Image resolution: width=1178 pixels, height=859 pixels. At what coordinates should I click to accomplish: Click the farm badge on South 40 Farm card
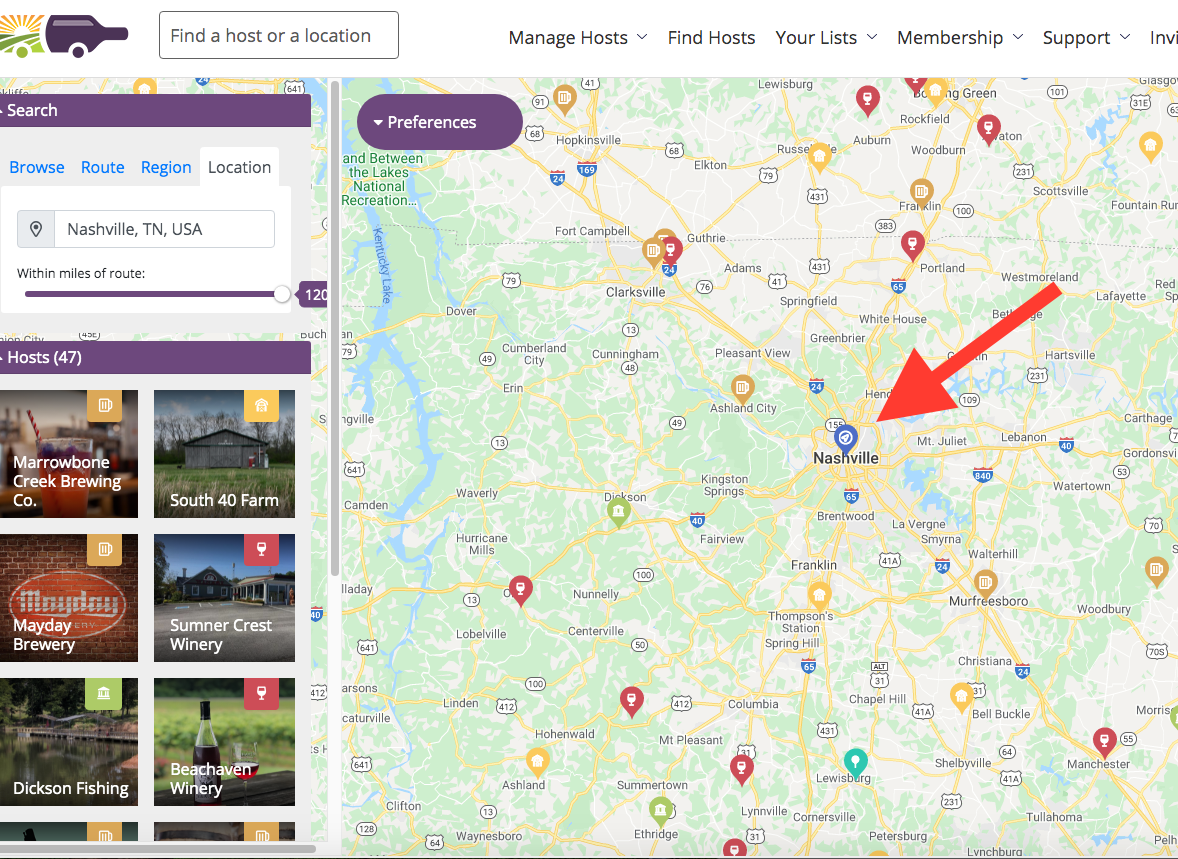point(261,406)
